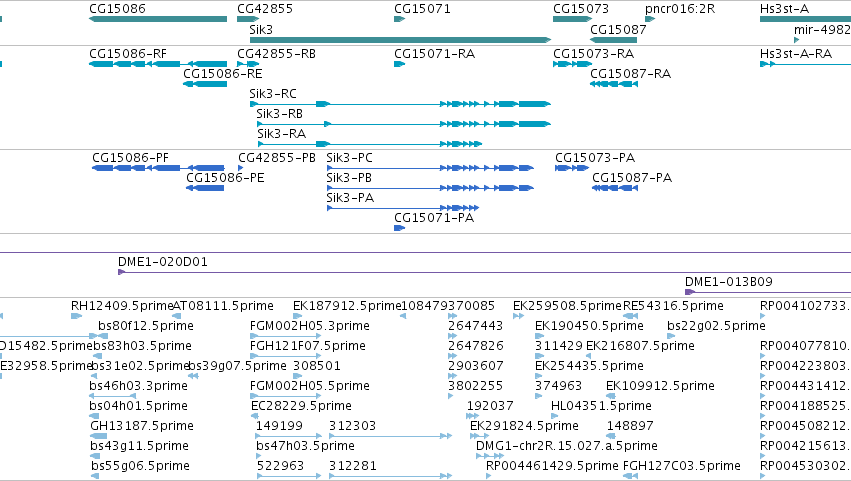Open the EC28229.5prime EST label
This screenshot has width=851, height=481.
pyautogui.click(x=301, y=407)
